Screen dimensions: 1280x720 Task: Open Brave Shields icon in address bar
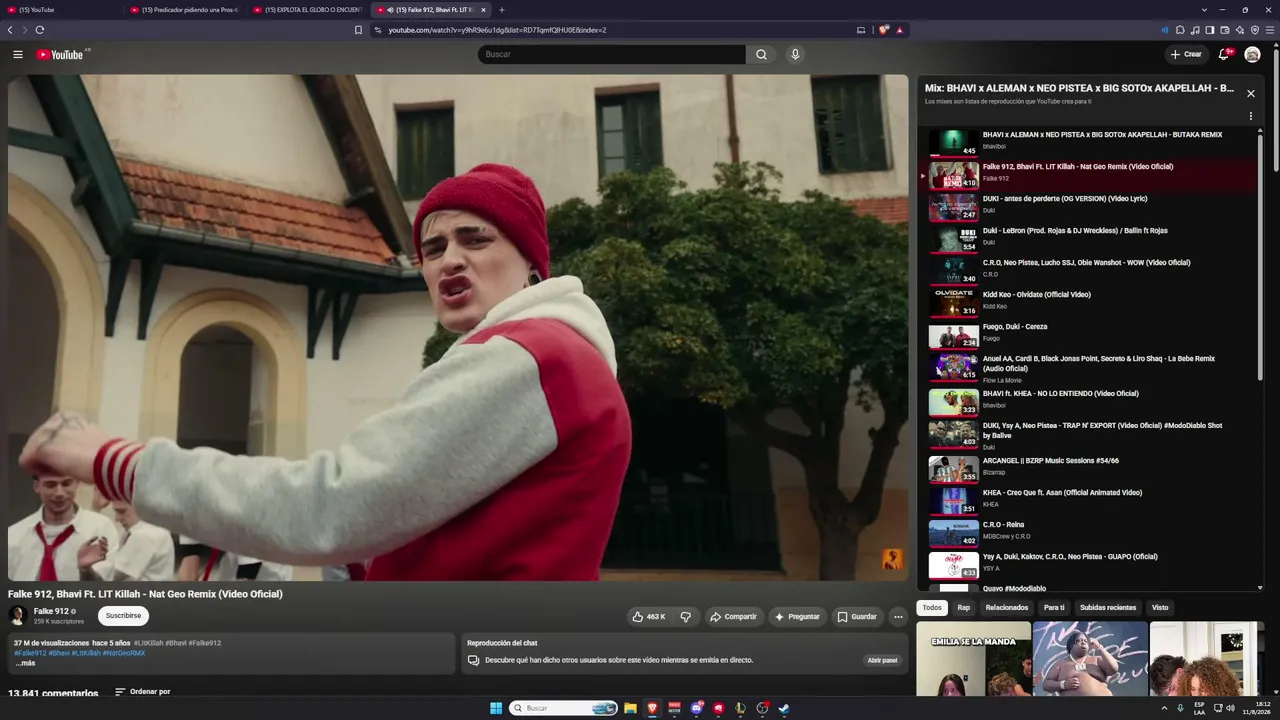(884, 30)
